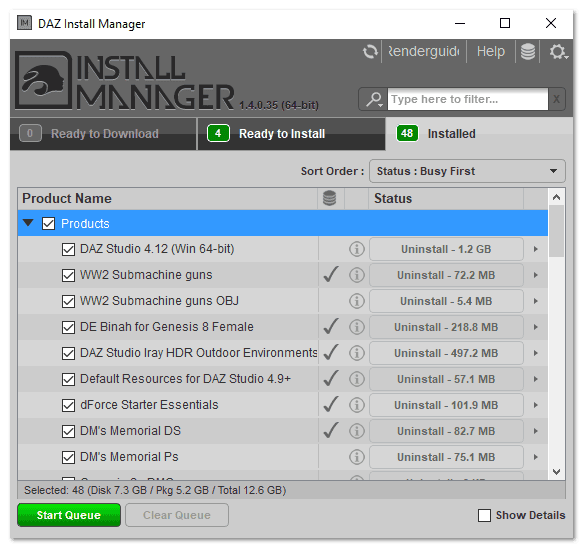Expand arrow for DE Binah row
This screenshot has width=582, height=548.
click(x=536, y=327)
